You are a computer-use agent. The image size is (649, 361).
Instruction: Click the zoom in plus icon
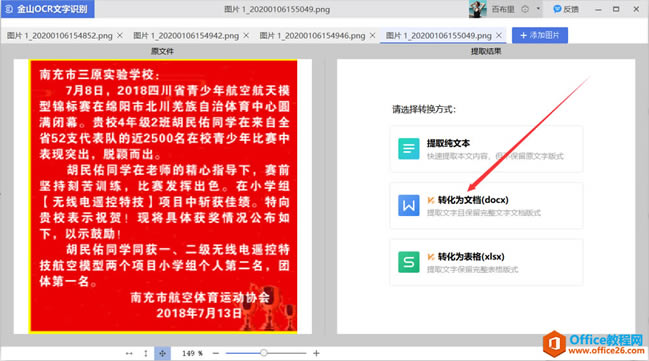pos(316,353)
